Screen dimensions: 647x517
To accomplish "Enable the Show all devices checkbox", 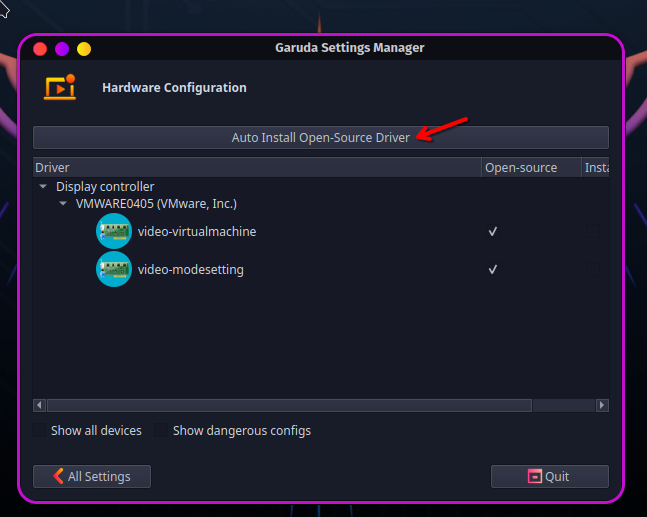I will 40,430.
